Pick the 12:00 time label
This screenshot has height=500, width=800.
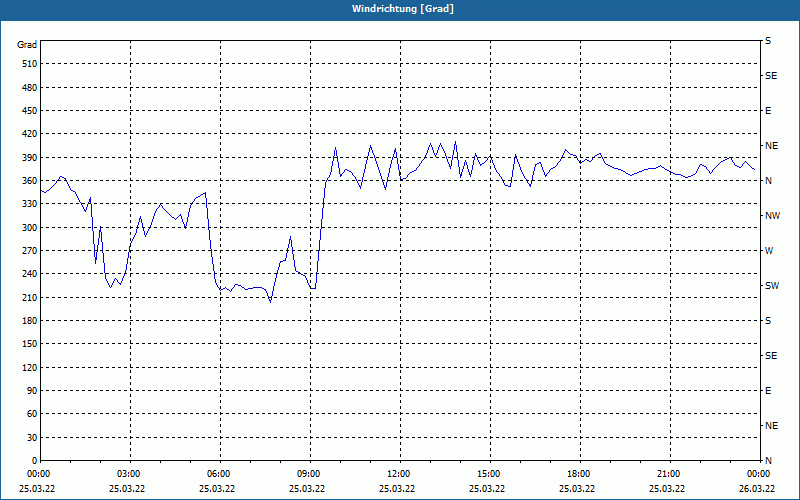(398, 474)
